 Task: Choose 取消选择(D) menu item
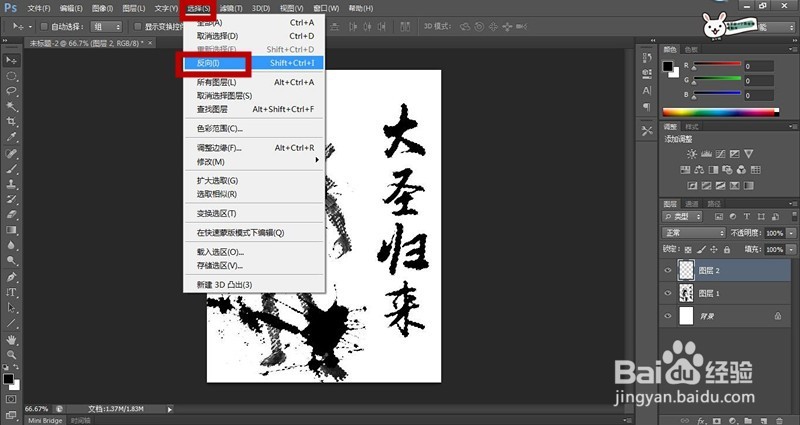[254, 36]
